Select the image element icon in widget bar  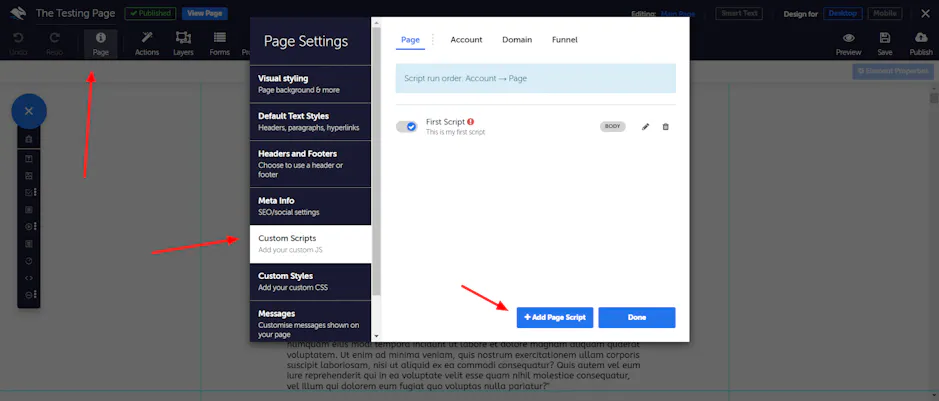pyautogui.click(x=29, y=176)
